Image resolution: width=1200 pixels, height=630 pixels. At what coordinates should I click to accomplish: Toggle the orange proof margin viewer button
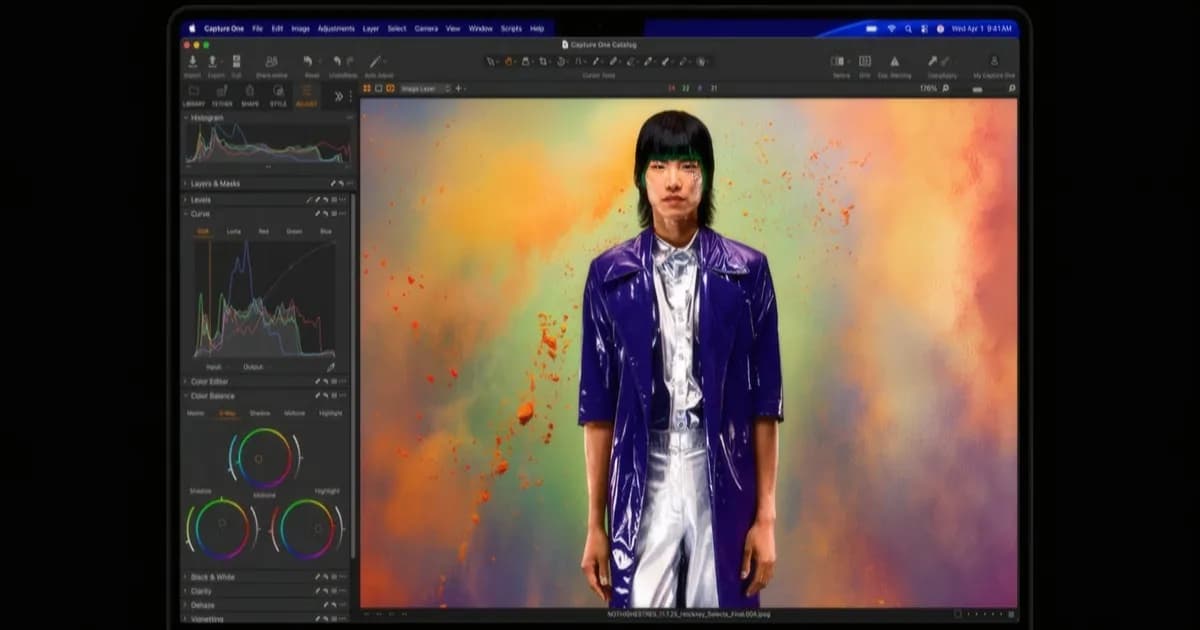[x=389, y=88]
